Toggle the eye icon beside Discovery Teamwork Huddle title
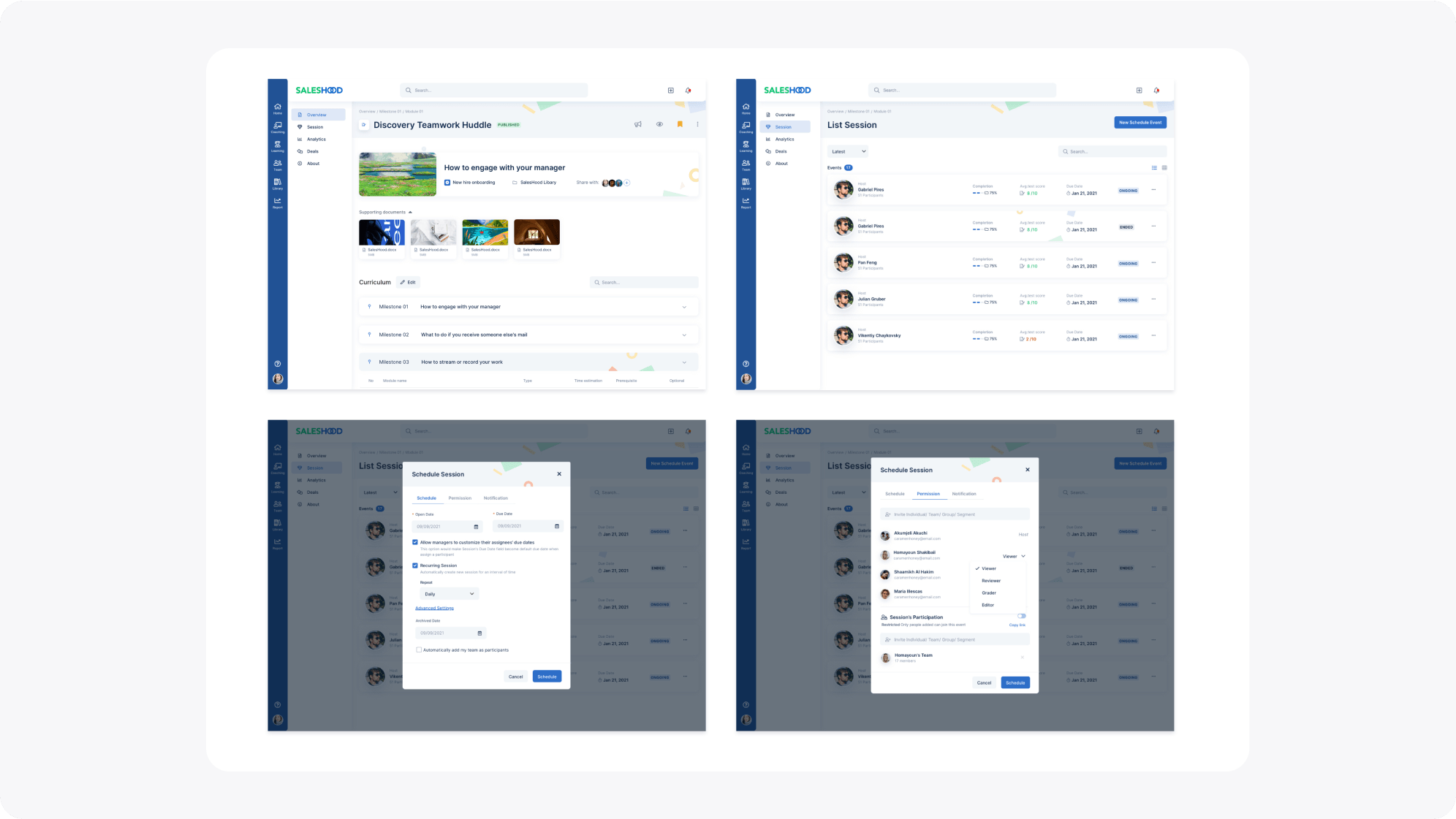This screenshot has width=1456, height=819. coord(659,124)
